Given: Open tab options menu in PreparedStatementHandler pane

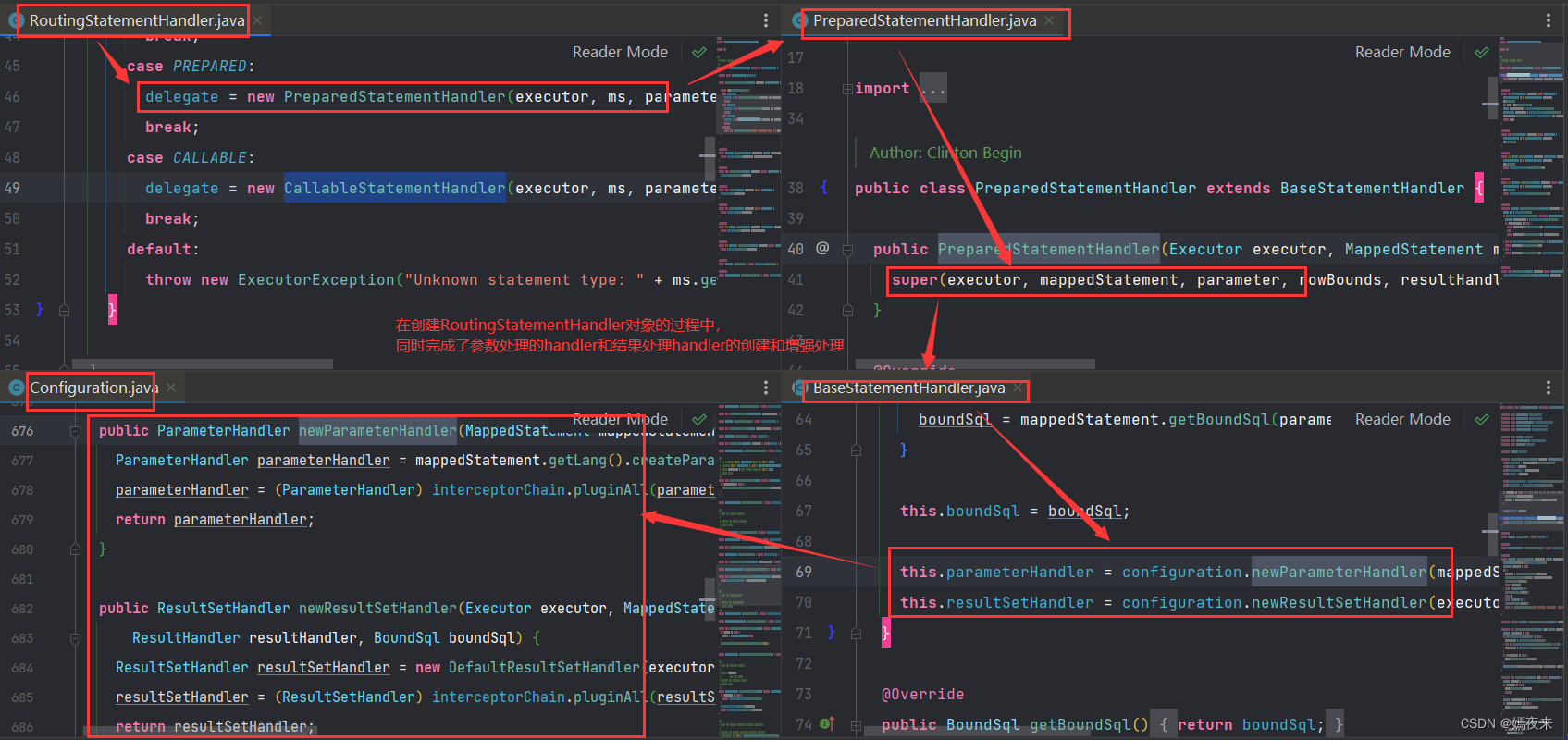Looking at the screenshot, I should click(x=1549, y=20).
